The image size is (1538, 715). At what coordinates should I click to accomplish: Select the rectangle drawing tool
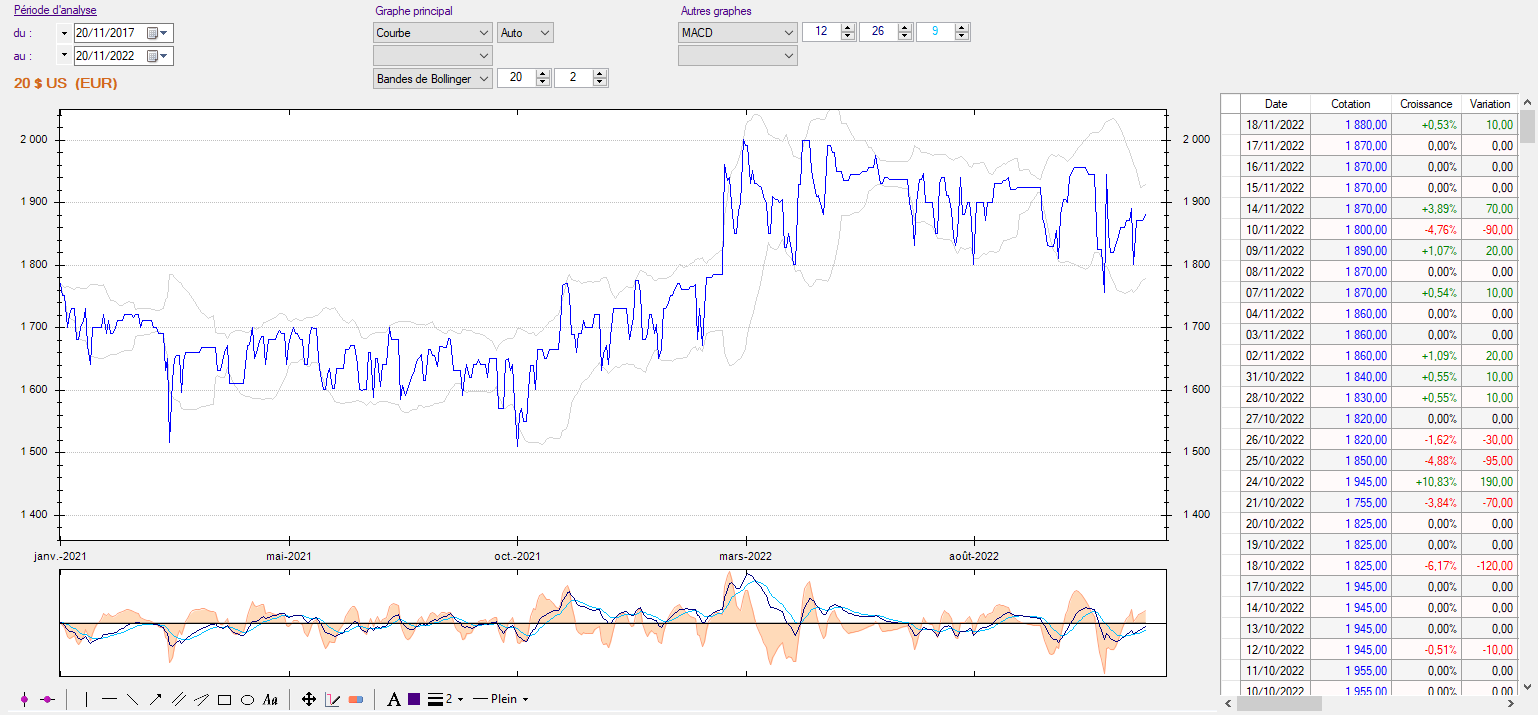tap(225, 699)
